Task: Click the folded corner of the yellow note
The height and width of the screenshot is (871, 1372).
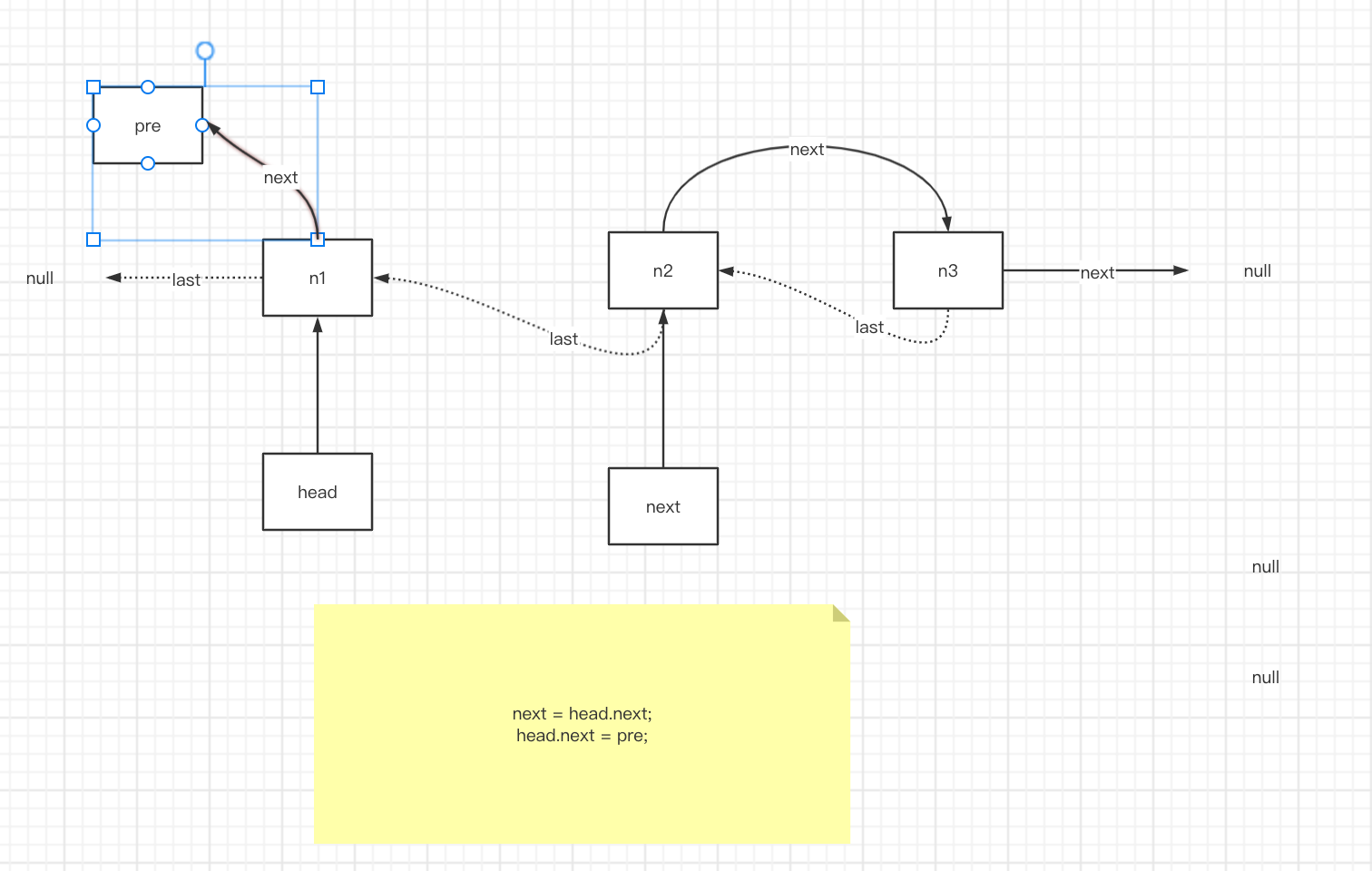Action: pos(841,613)
